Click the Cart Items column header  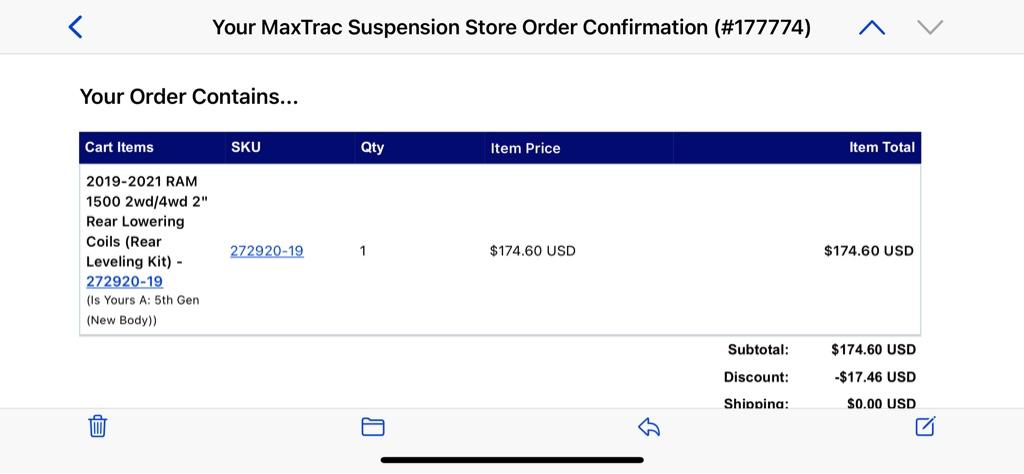pyautogui.click(x=119, y=148)
